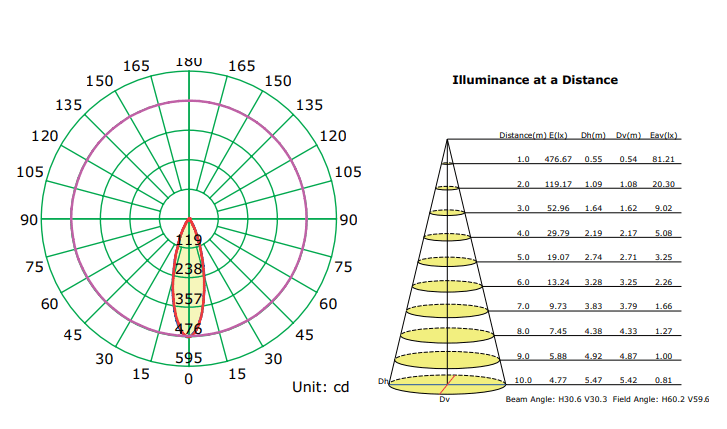Pick the Dv value 5.42
This screenshot has height=429, width=727.
(628, 380)
